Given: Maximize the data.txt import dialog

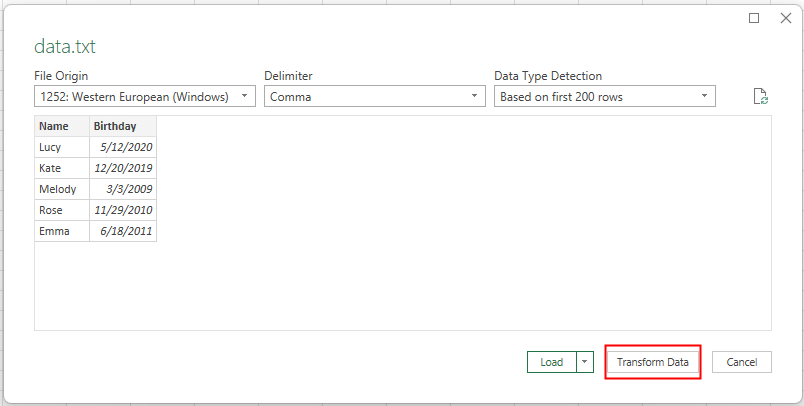Looking at the screenshot, I should 754,18.
